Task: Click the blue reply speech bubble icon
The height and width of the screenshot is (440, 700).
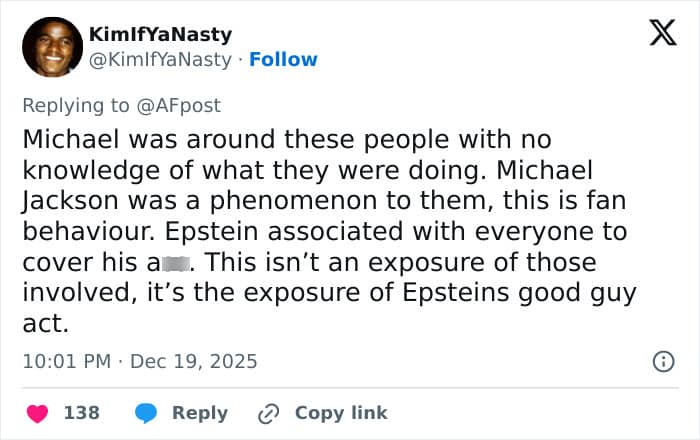Action: click(146, 413)
